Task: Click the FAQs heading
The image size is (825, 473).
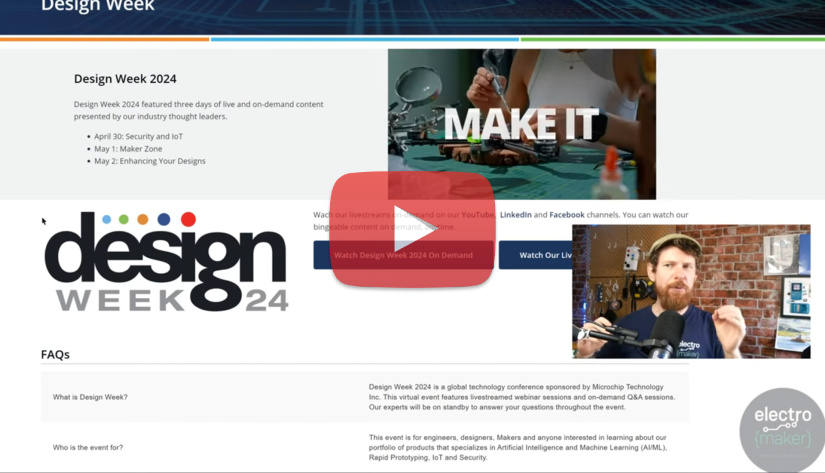Action: click(55, 355)
